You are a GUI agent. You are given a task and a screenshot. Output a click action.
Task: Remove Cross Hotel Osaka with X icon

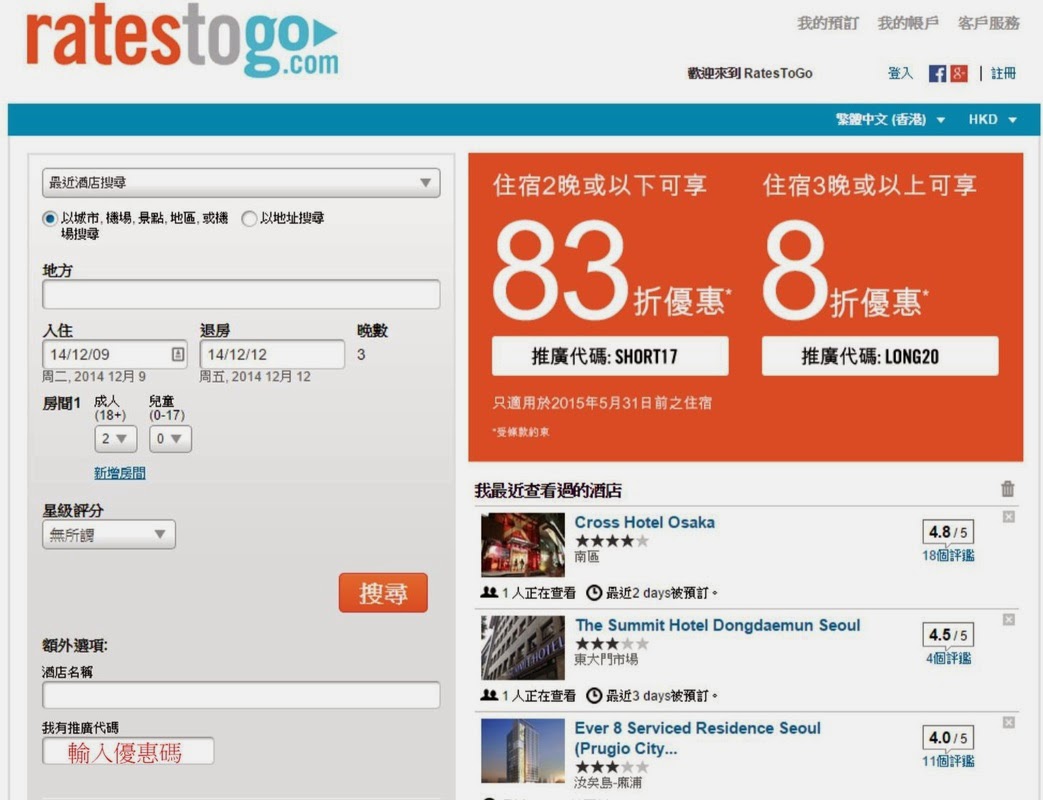1008,517
